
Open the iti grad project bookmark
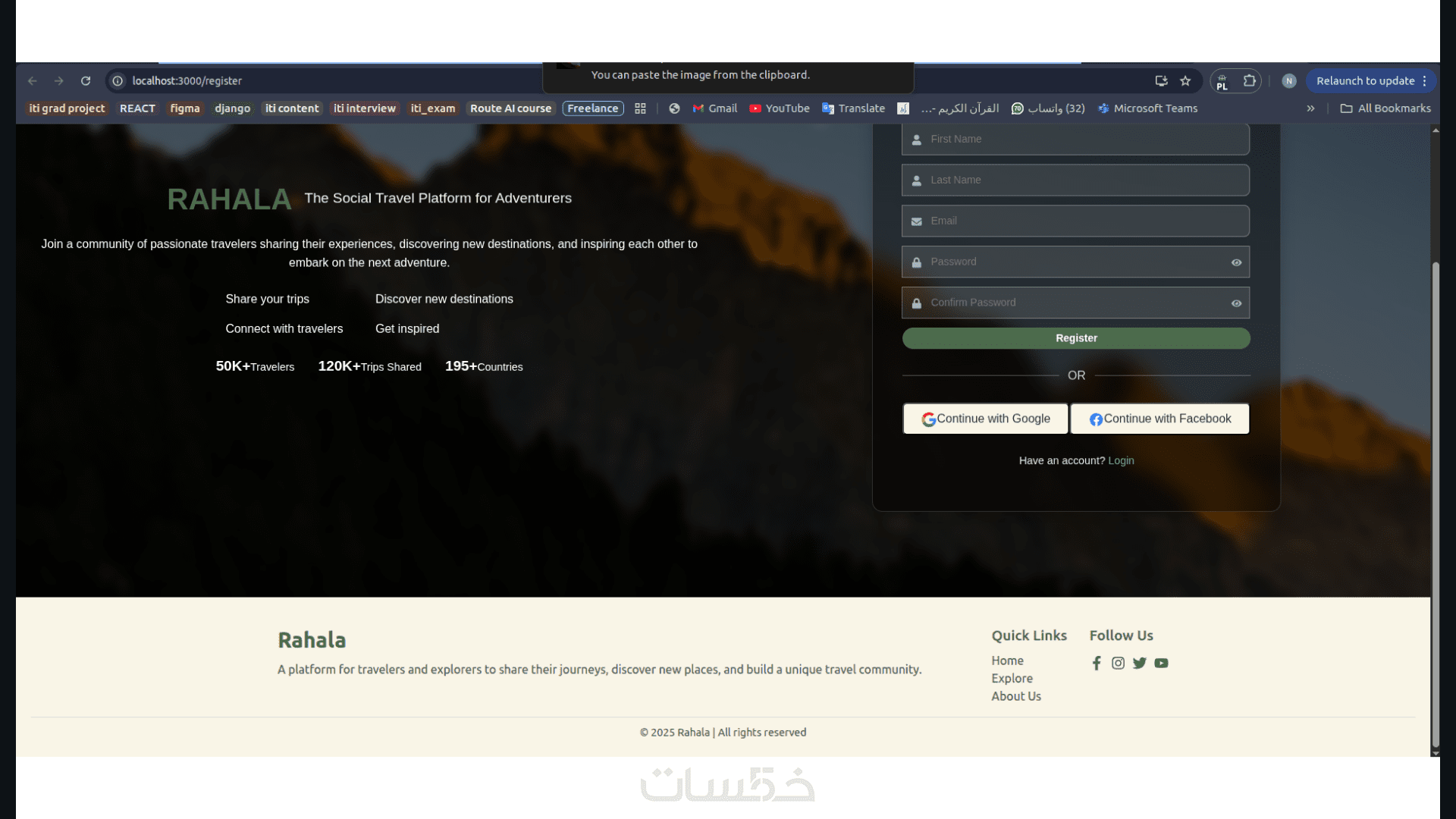(x=67, y=108)
